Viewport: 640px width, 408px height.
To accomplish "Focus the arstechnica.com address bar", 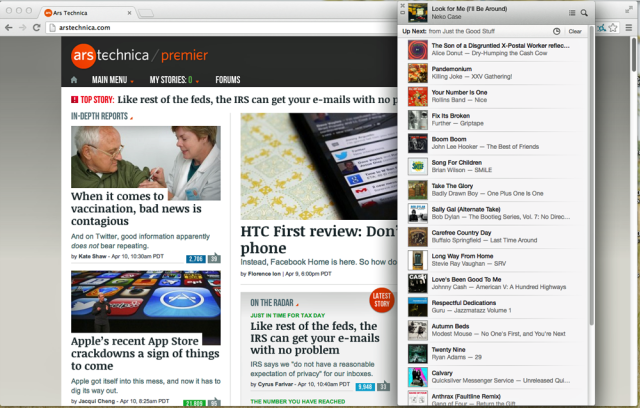I will (220, 27).
